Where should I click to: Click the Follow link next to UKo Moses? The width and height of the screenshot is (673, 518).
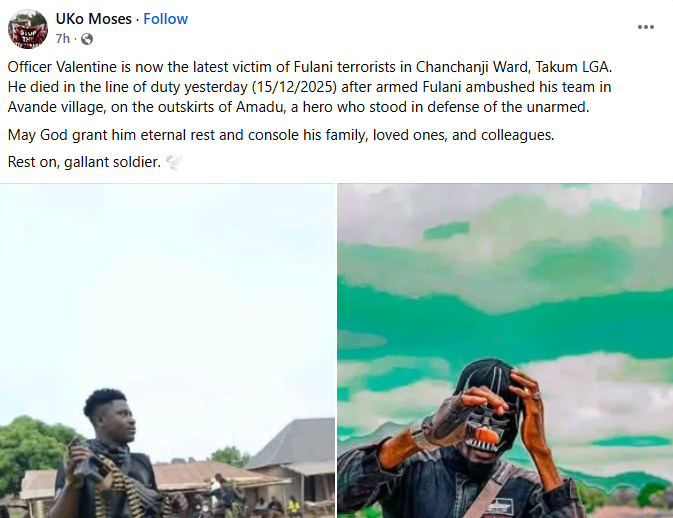pos(165,19)
